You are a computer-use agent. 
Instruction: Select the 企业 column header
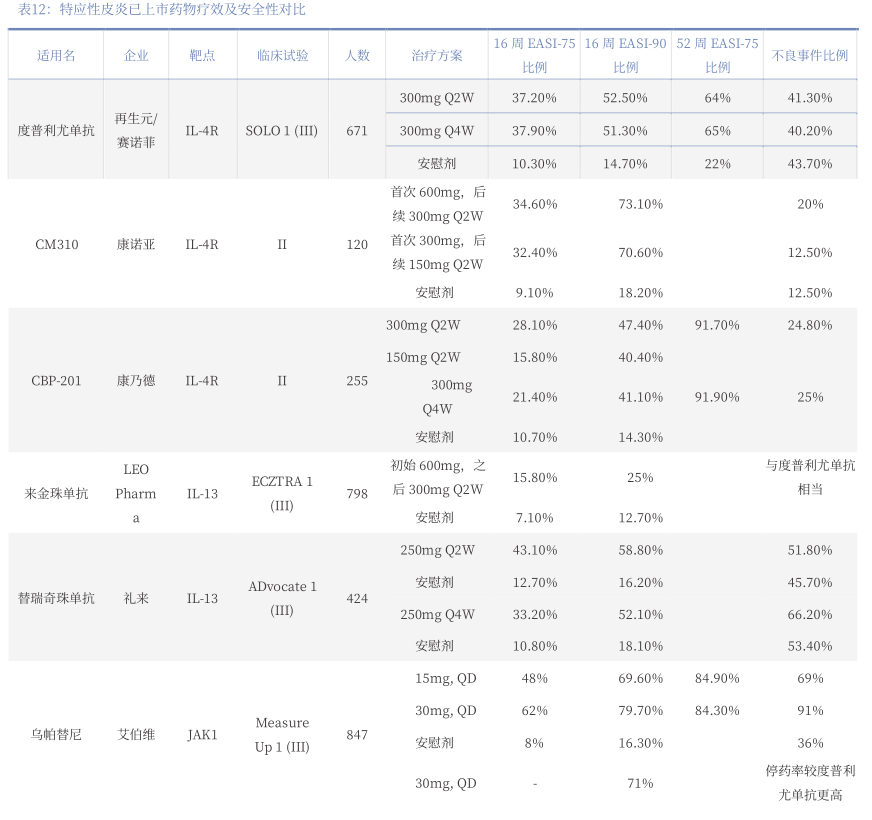[136, 56]
